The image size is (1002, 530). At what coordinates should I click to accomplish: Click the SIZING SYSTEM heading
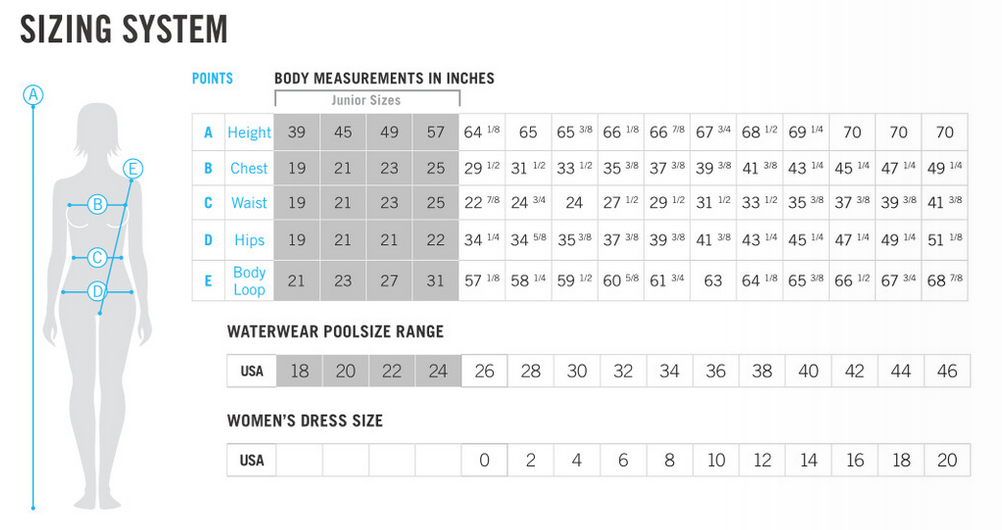123,30
